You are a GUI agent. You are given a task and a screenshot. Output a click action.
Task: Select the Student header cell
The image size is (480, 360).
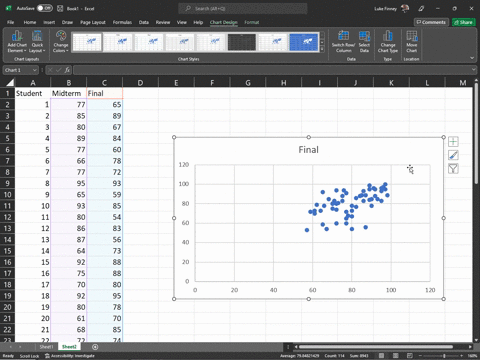click(33, 93)
